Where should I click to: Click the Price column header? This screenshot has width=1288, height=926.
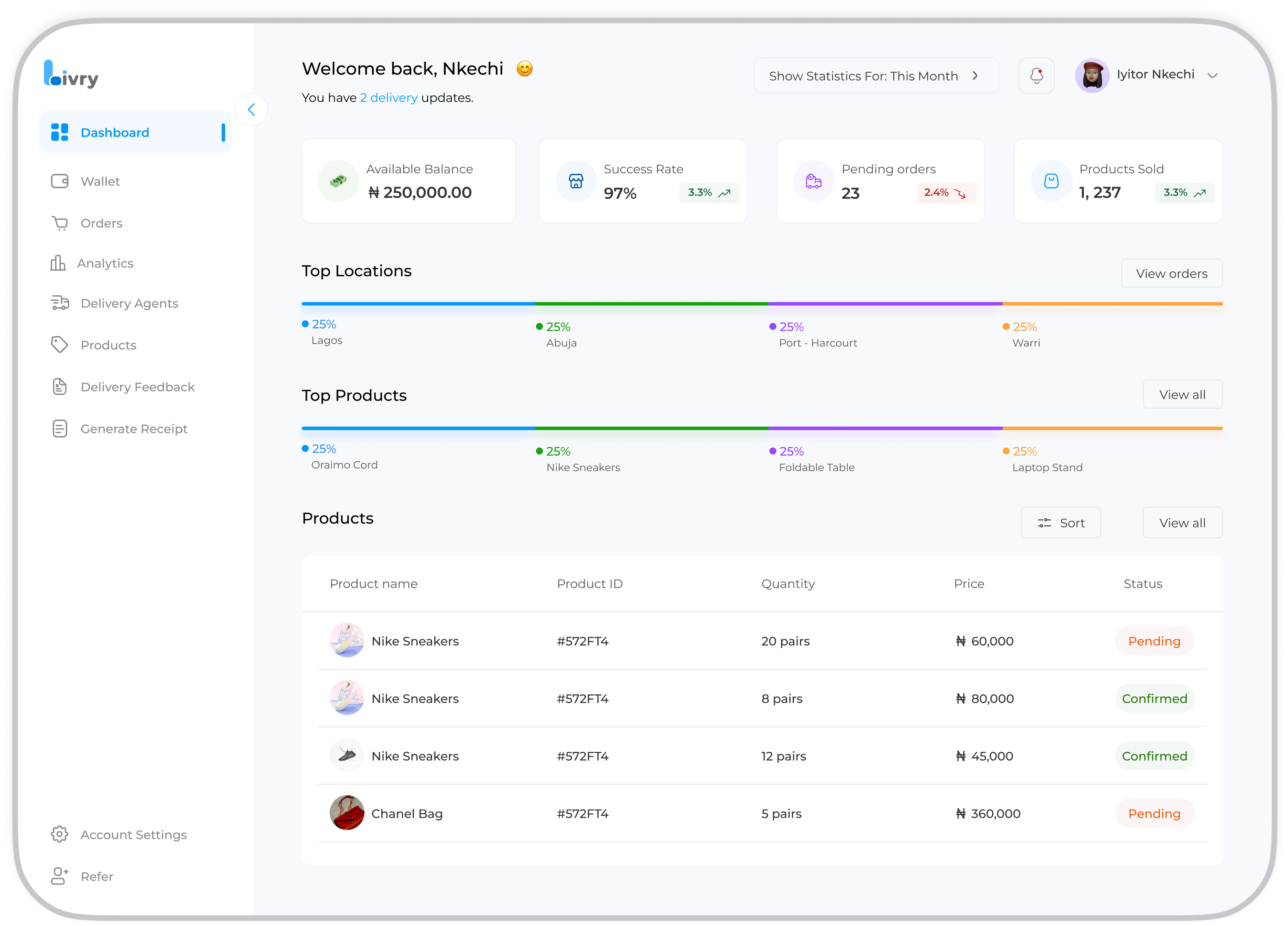pos(969,583)
